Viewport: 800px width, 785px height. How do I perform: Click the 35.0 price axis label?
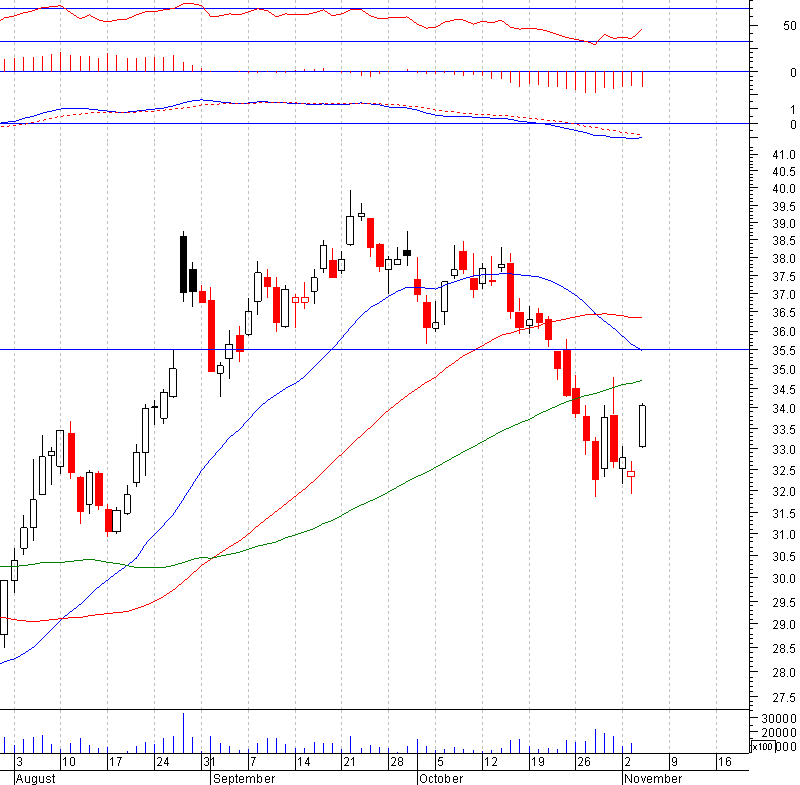tap(784, 370)
